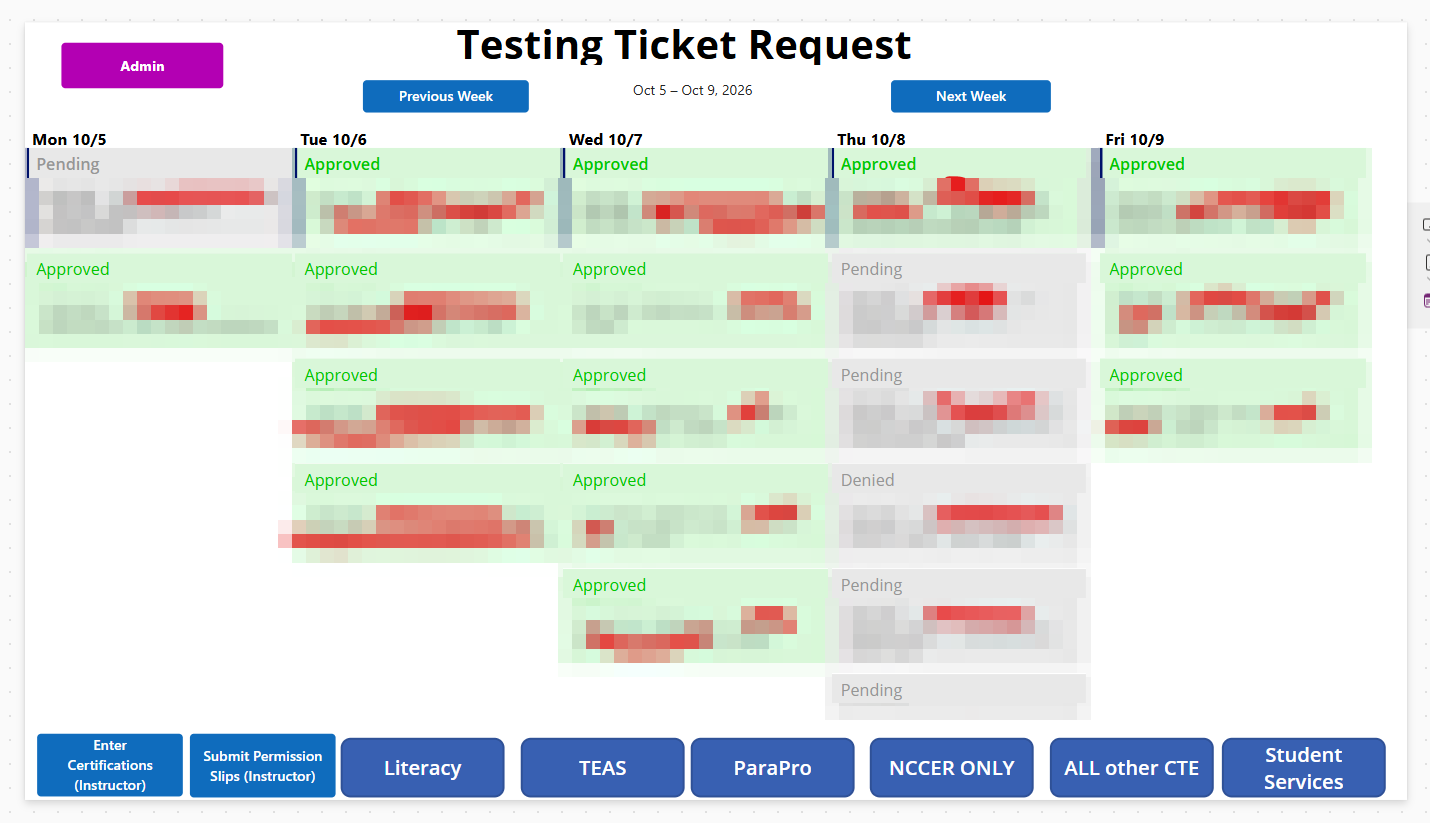
Task: Advance to Next Week
Action: click(x=971, y=96)
